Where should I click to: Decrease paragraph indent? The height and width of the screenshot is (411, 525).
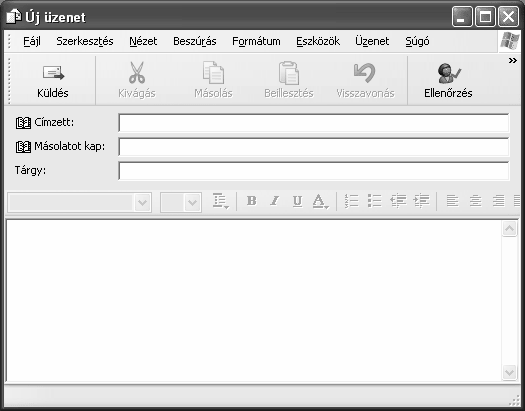pos(398,201)
